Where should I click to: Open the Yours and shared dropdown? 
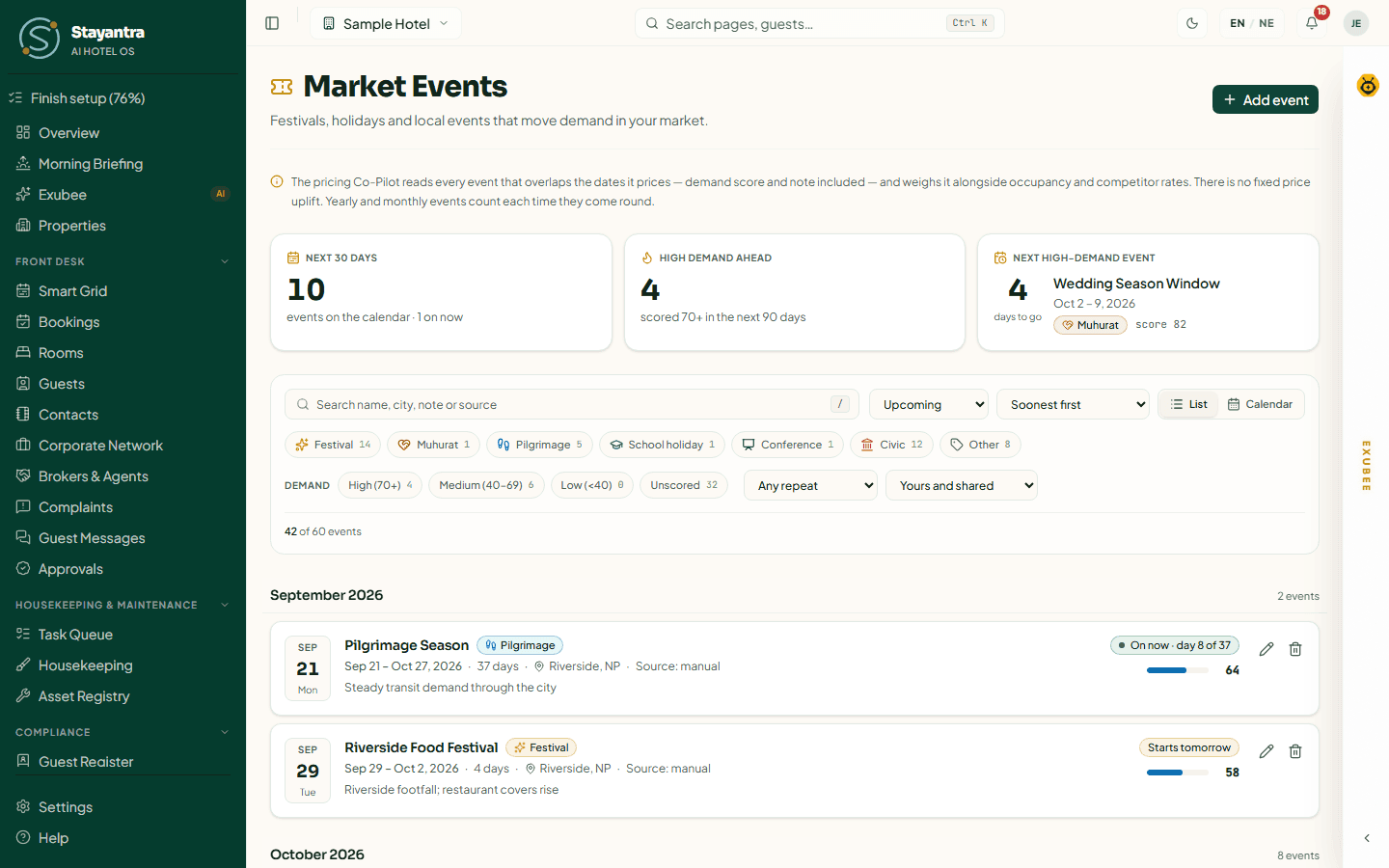click(962, 485)
